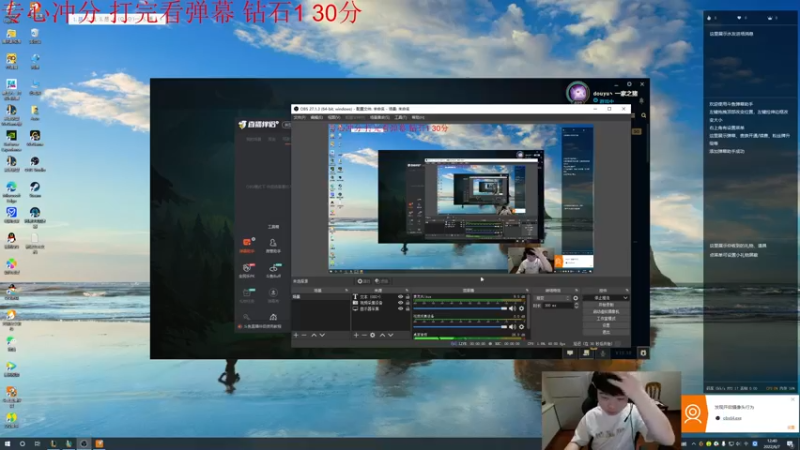800x450 pixels.
Task: Click the microphone icon at Douyu window bottom
Action: click(603, 353)
